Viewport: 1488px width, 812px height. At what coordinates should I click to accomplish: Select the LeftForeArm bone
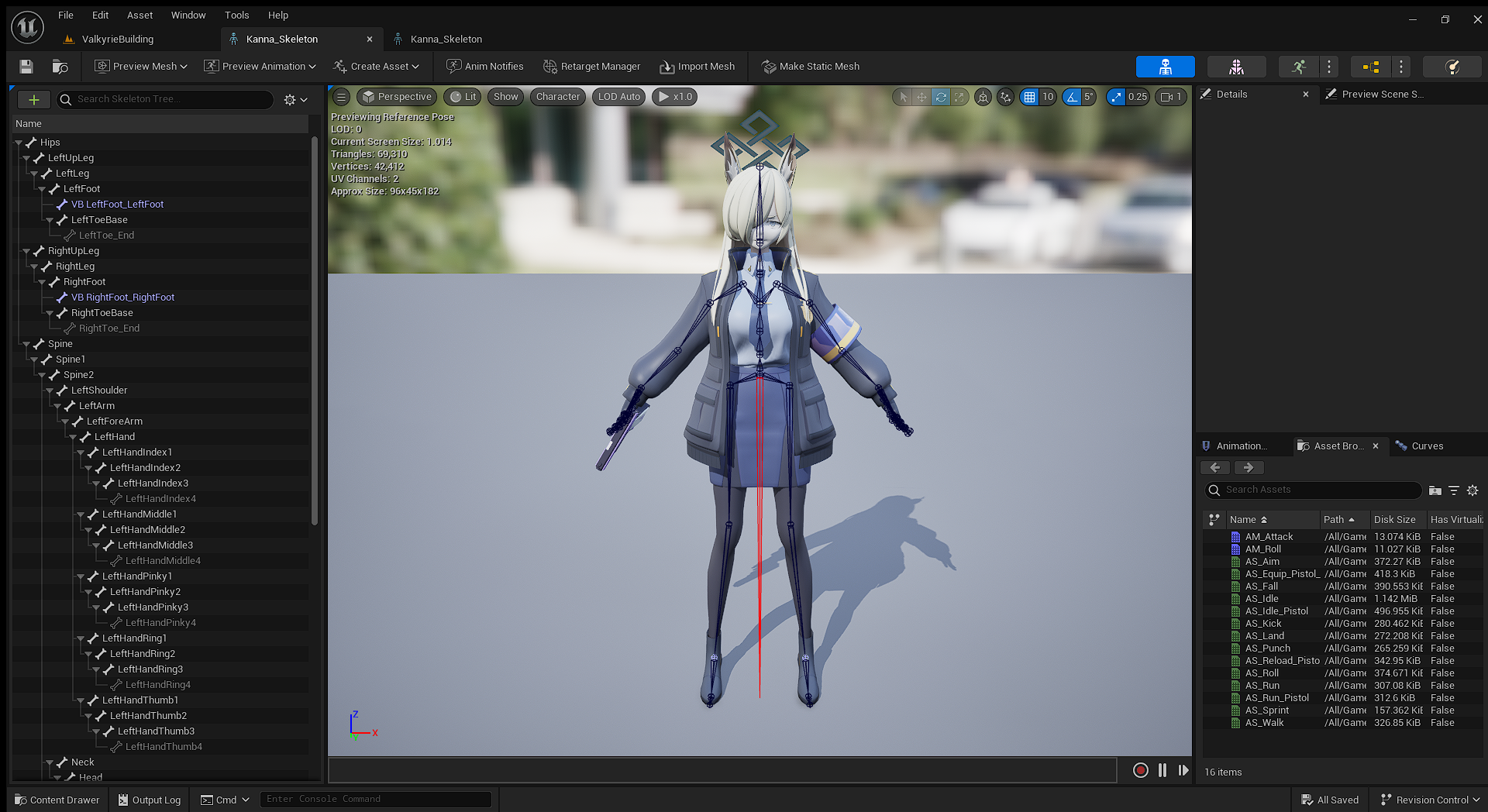(114, 421)
